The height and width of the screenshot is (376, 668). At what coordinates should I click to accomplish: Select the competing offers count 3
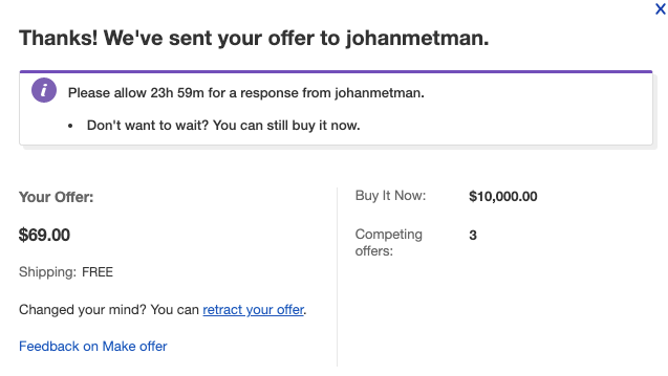tap(473, 235)
